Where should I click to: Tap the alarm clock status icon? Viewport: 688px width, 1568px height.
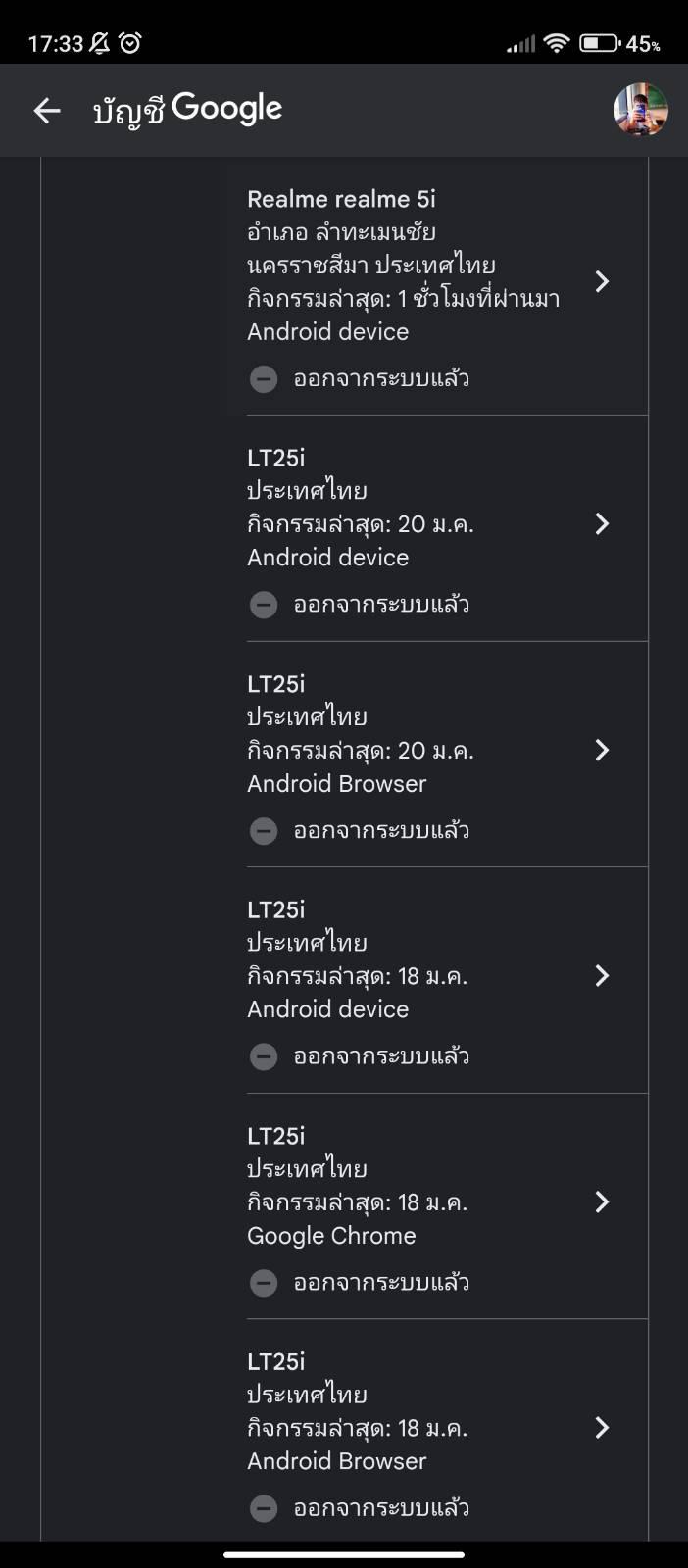130,43
